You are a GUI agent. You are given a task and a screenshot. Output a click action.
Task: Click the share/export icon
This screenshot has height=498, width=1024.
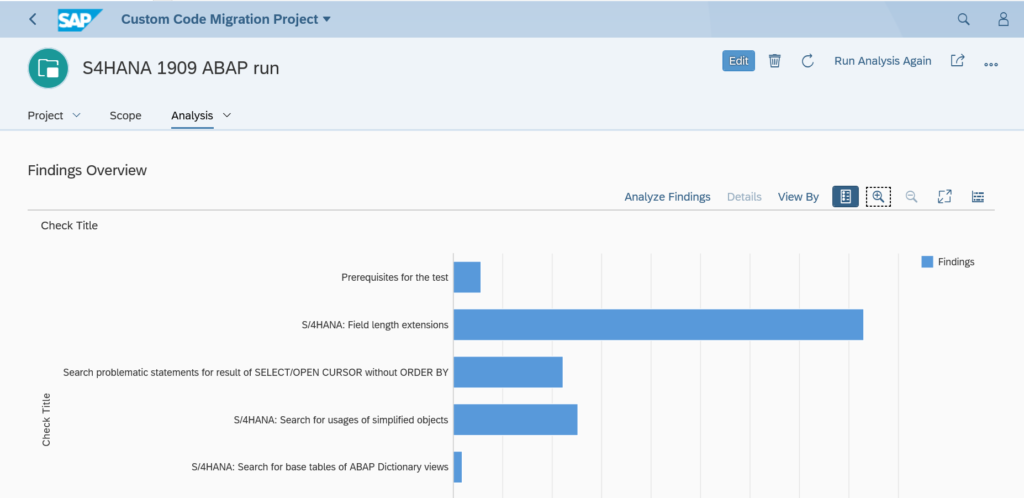[957, 61]
